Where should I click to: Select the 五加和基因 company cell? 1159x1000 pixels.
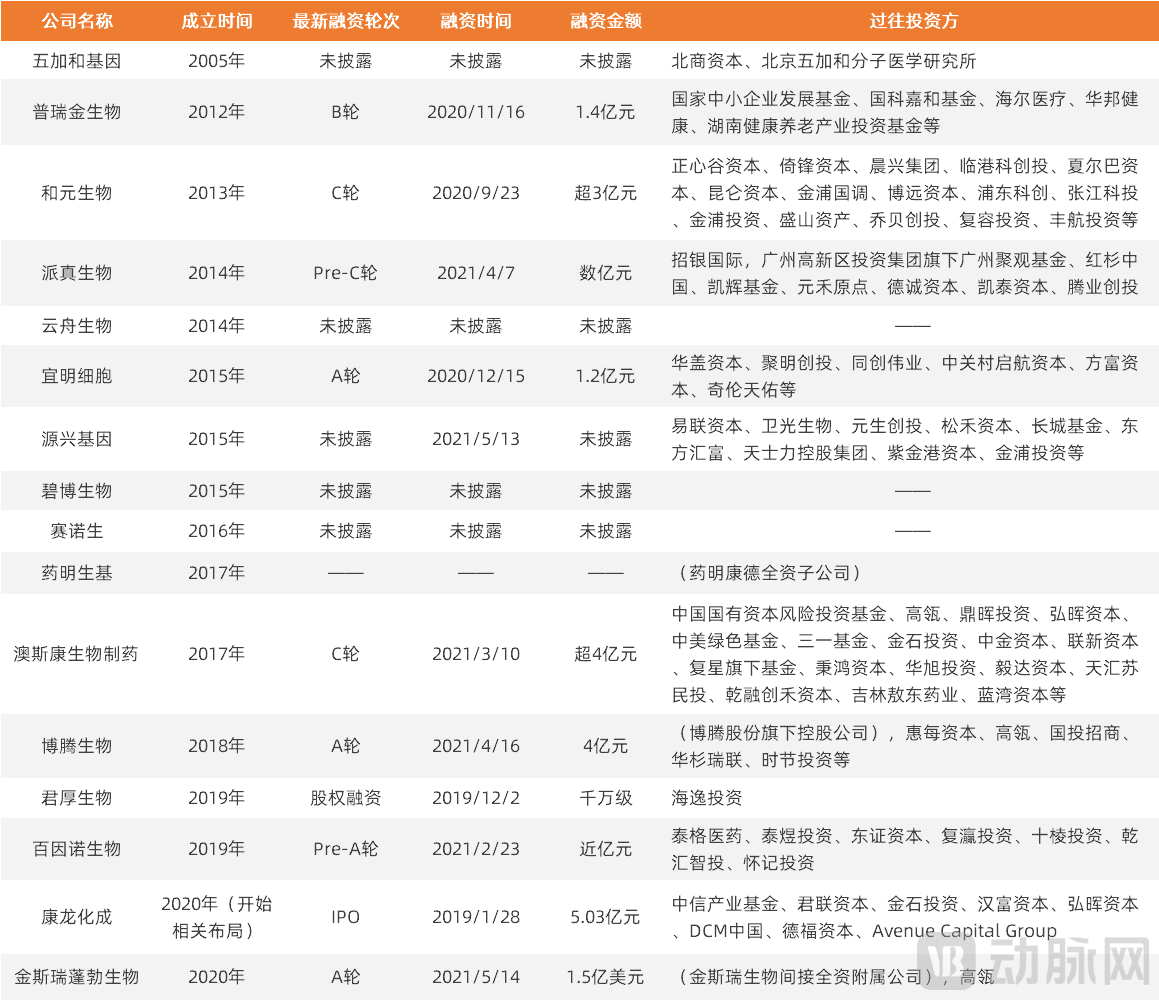(x=77, y=61)
